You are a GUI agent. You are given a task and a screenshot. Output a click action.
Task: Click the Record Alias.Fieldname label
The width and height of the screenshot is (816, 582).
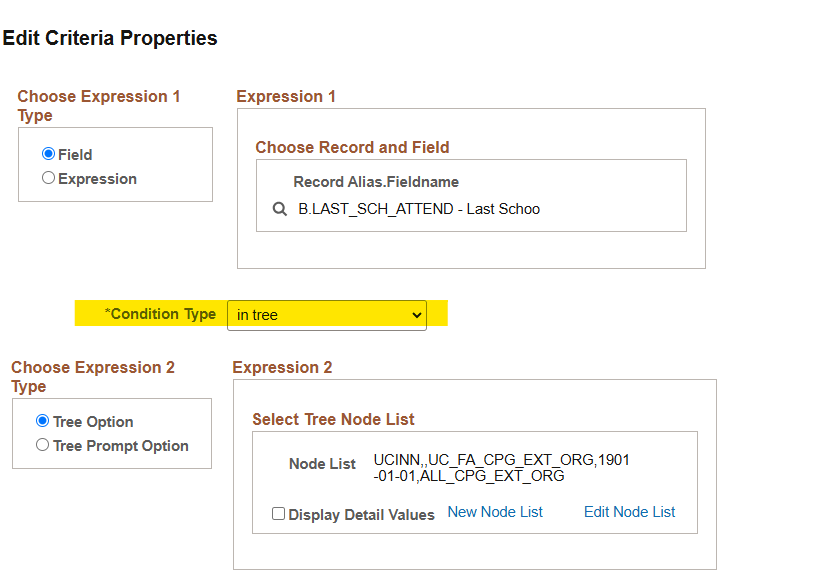coord(376,182)
